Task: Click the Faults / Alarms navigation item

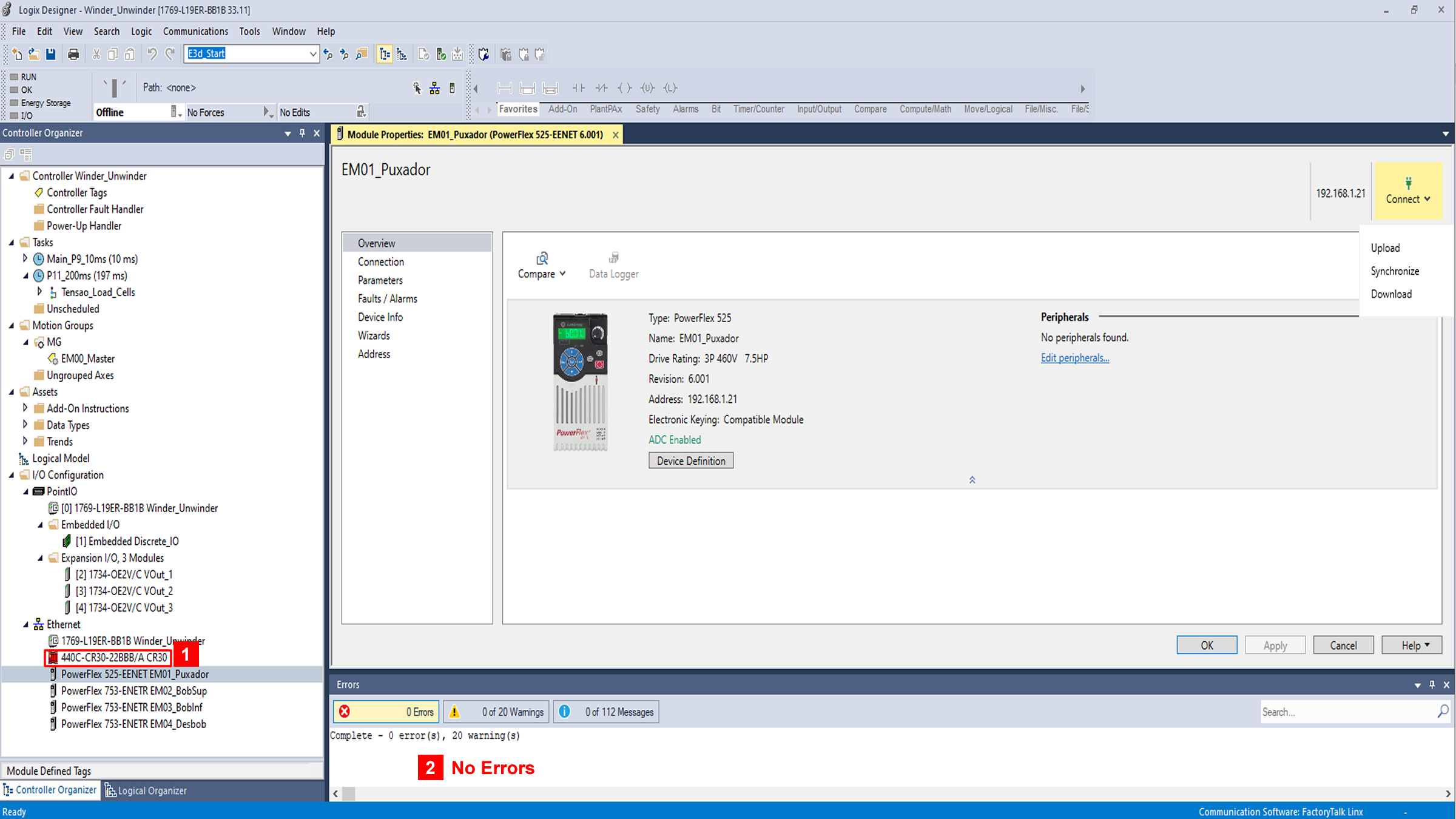Action: (387, 298)
